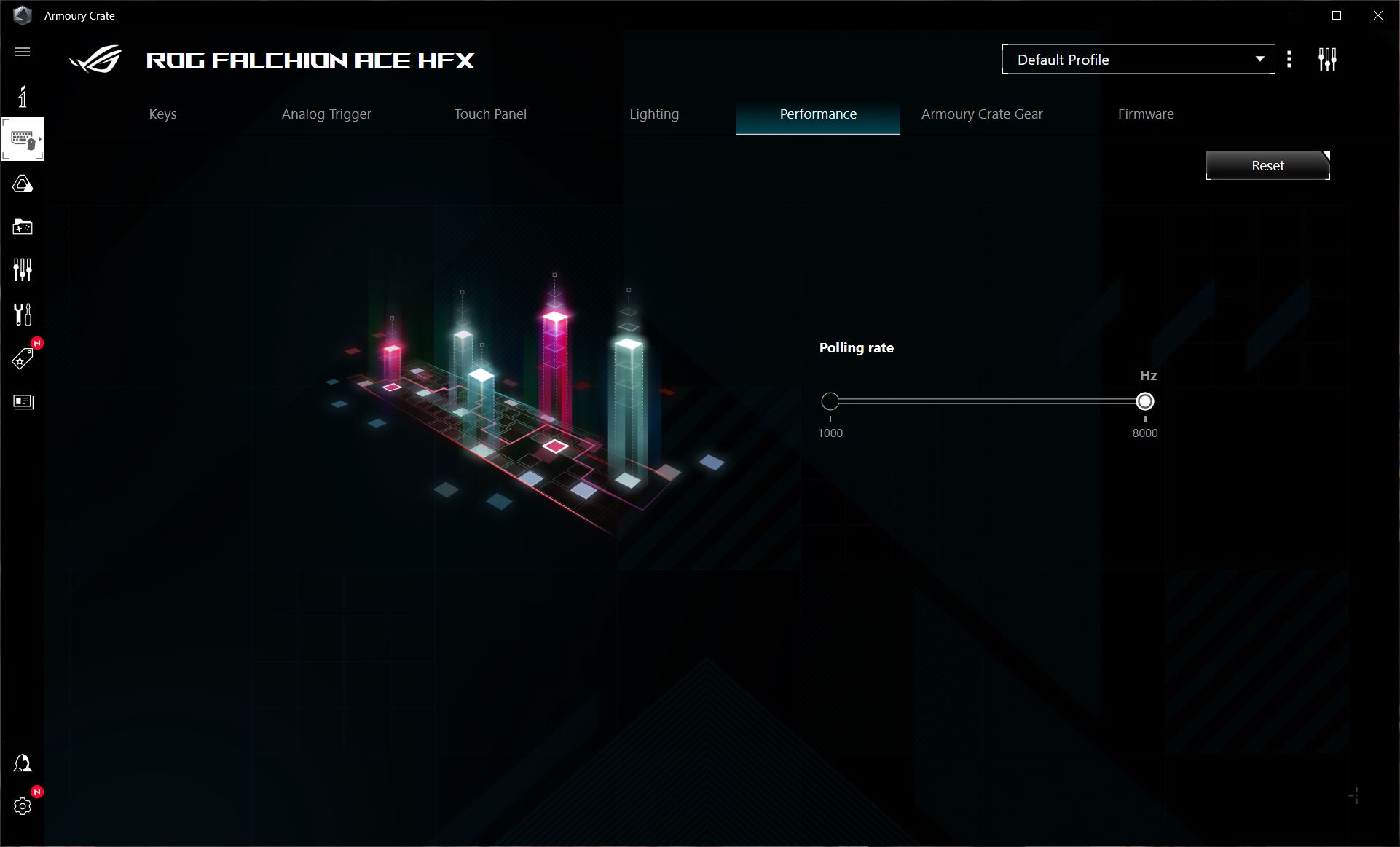Open the Home info icon in sidebar

click(x=23, y=96)
